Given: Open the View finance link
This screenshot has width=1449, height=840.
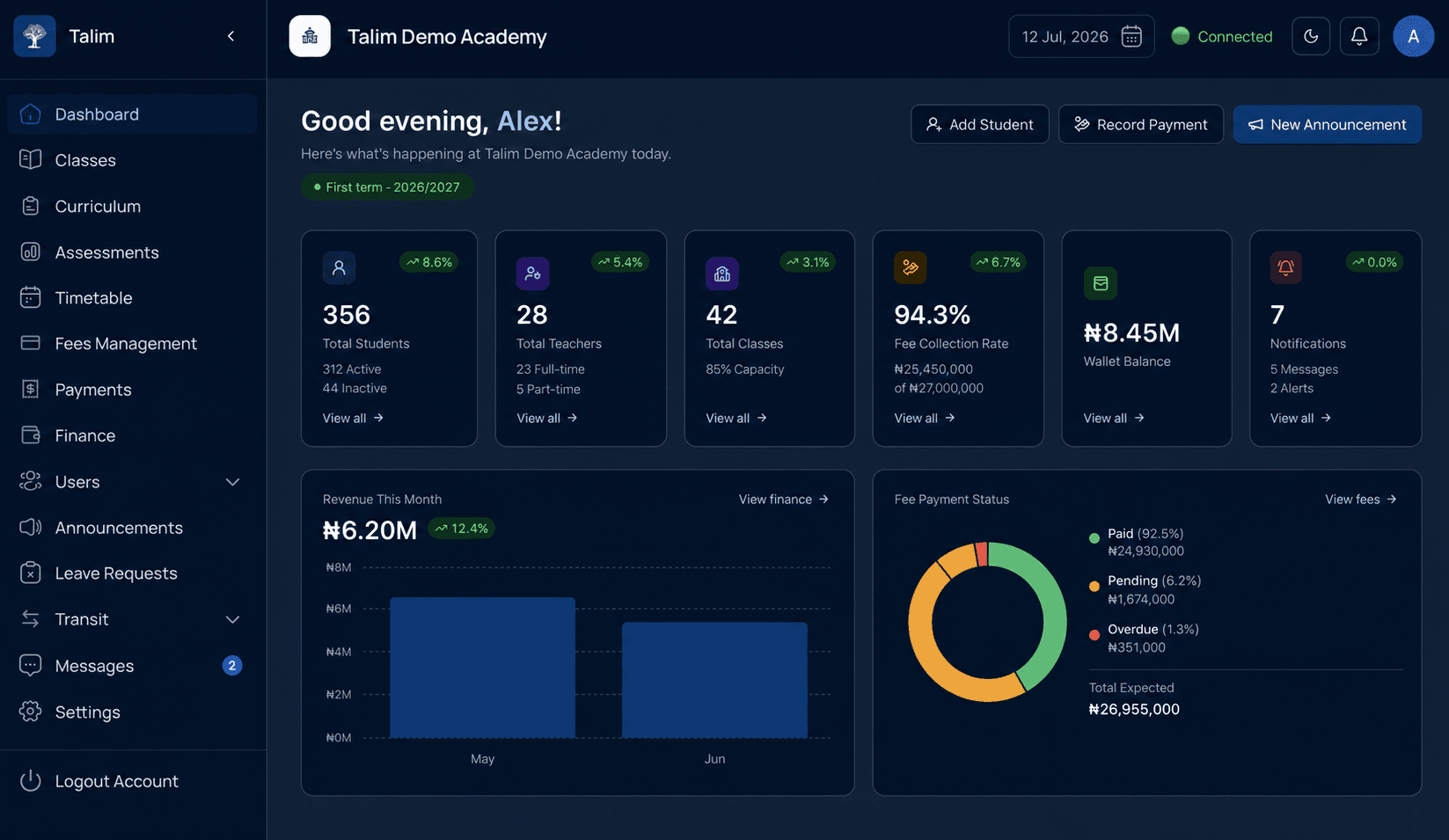Looking at the screenshot, I should coord(784,500).
